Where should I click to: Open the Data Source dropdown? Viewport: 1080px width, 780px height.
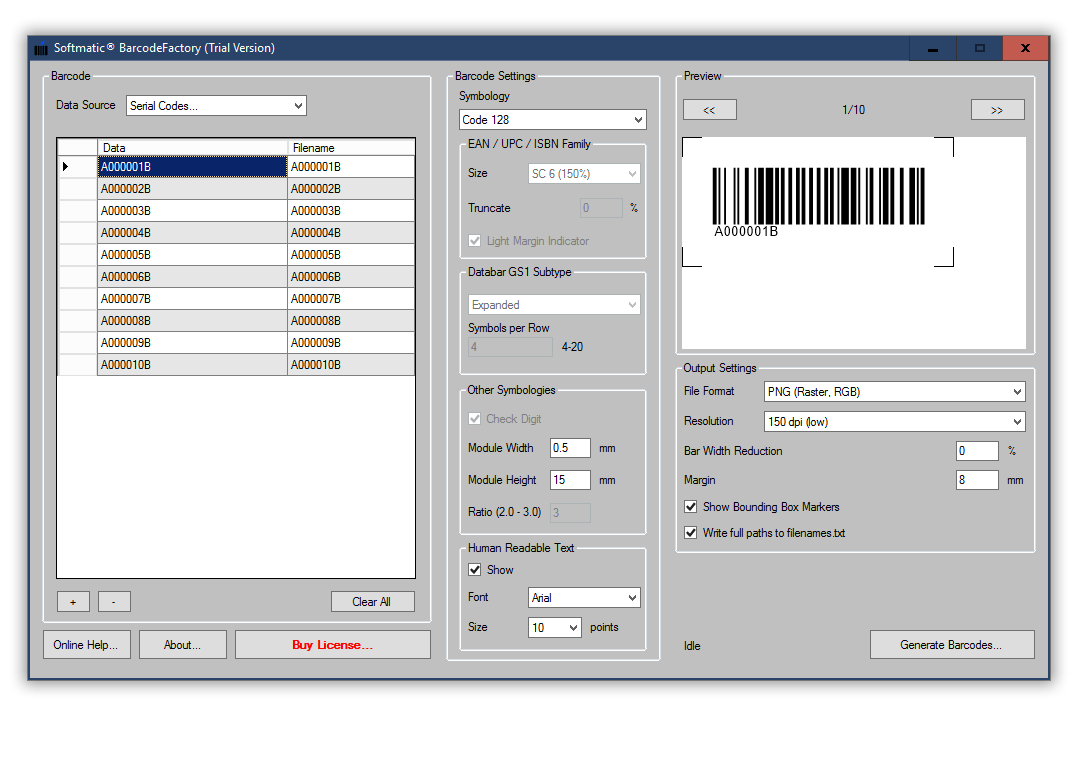pyautogui.click(x=216, y=105)
